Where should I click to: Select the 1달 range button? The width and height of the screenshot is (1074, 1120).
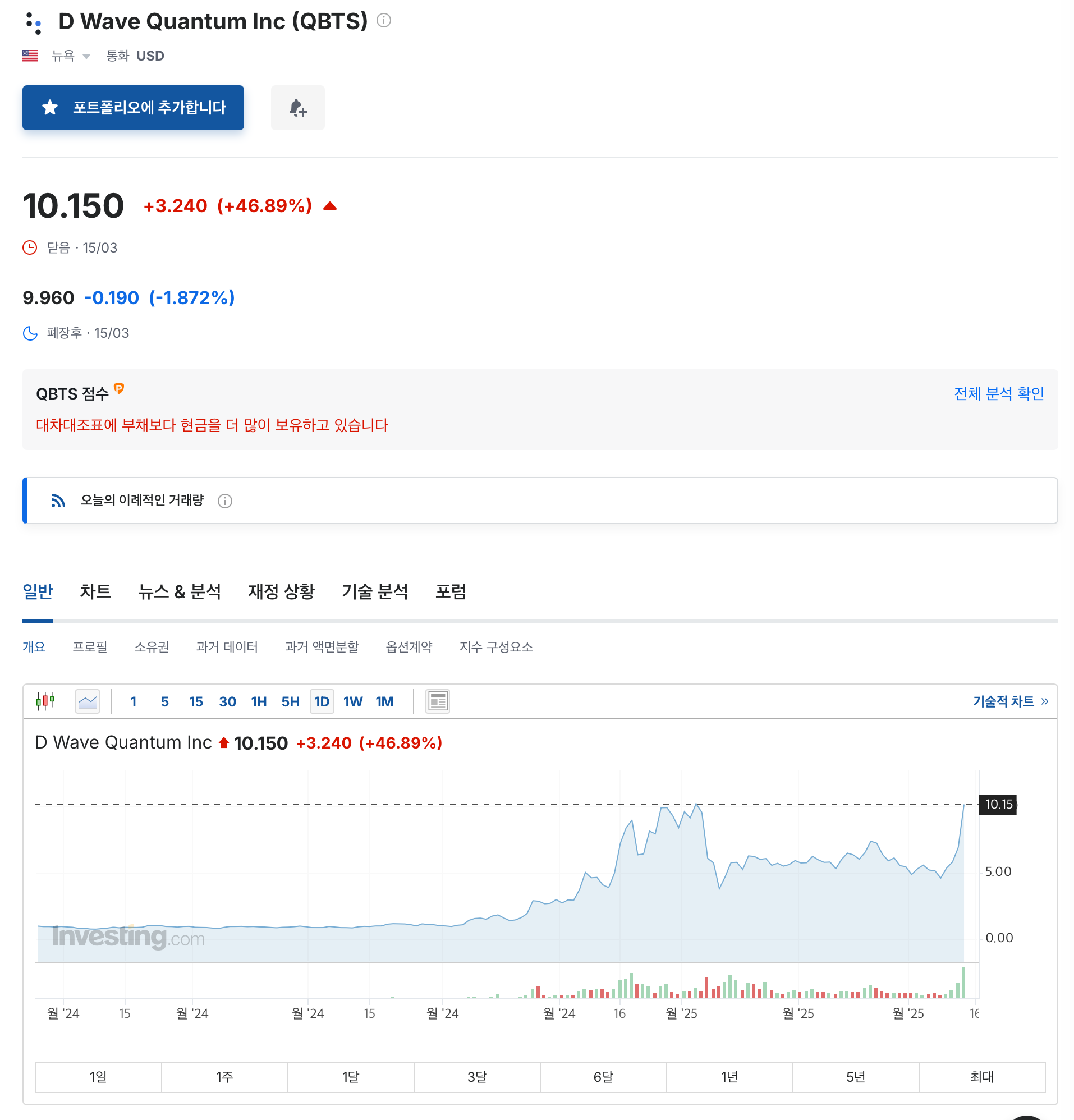pyautogui.click(x=351, y=1077)
